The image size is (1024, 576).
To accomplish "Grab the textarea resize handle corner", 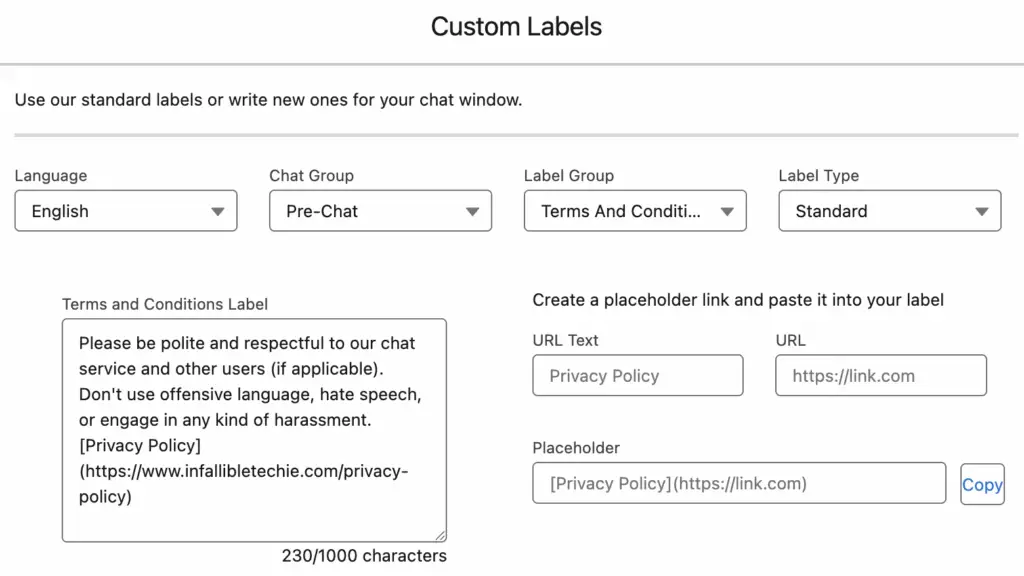I will coord(441,536).
